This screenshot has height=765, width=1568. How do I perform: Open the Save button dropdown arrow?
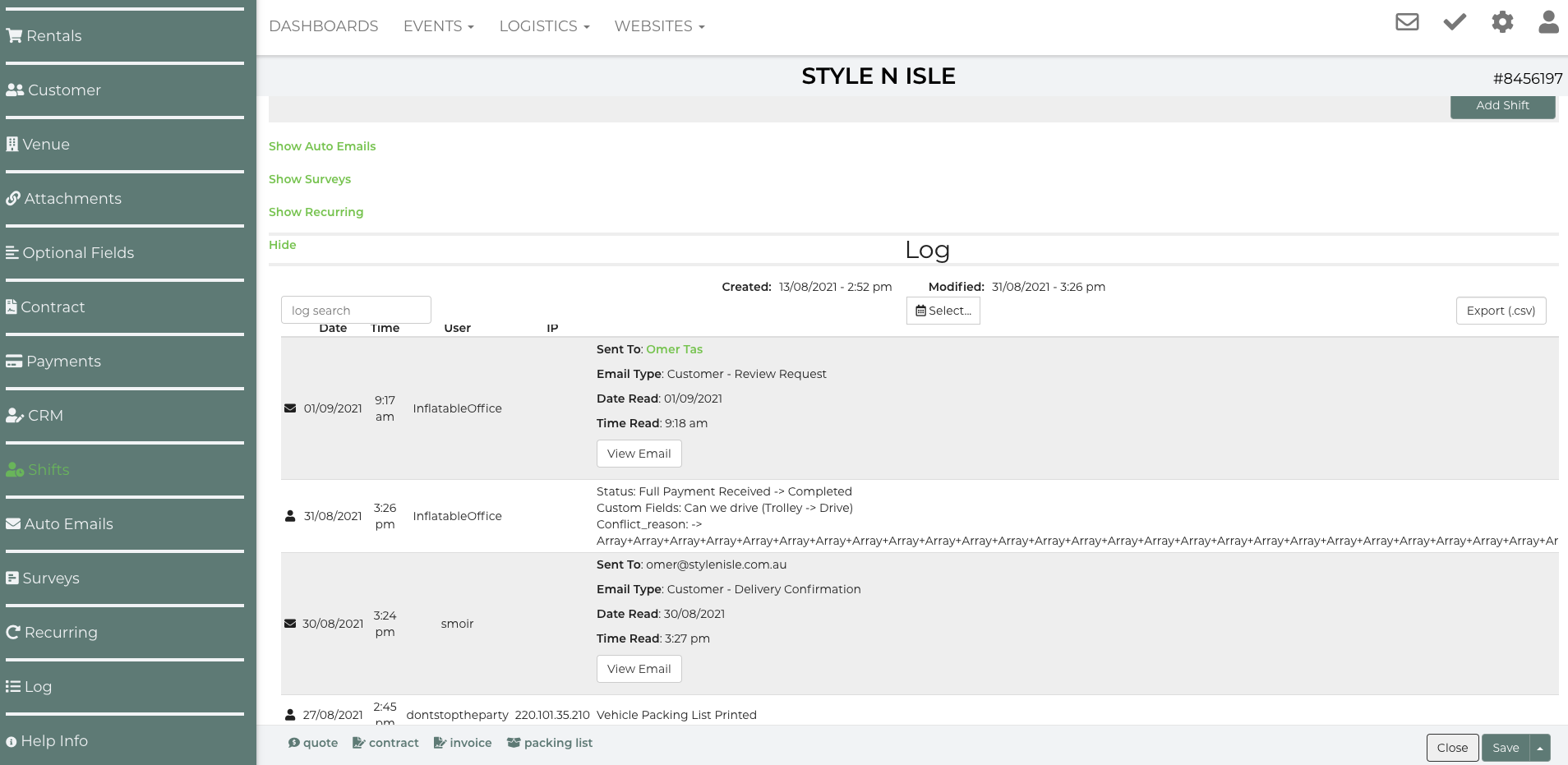(x=1539, y=748)
